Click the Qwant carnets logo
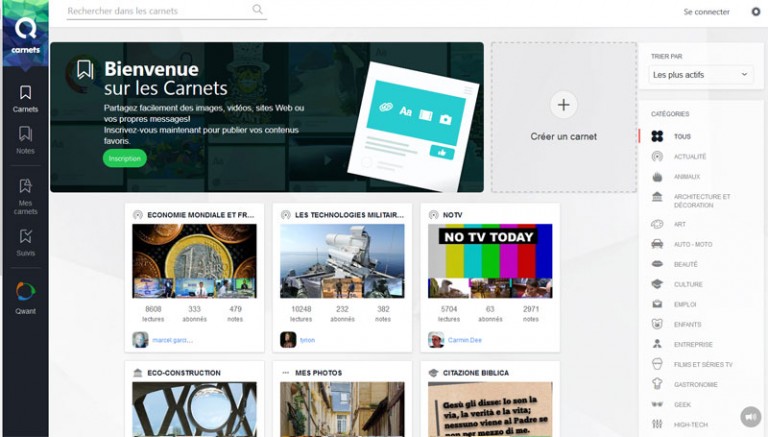This screenshot has width=768, height=437. tap(25, 33)
